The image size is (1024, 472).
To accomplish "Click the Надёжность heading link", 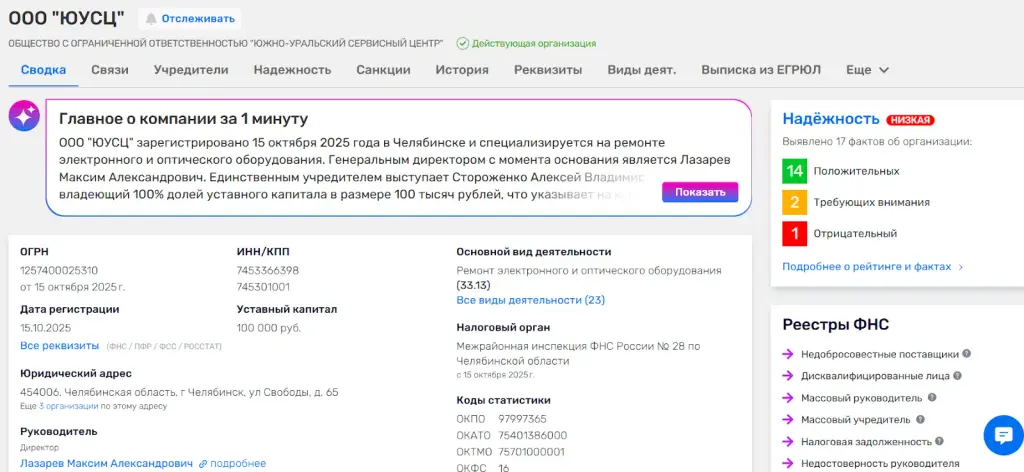I will (x=831, y=119).
